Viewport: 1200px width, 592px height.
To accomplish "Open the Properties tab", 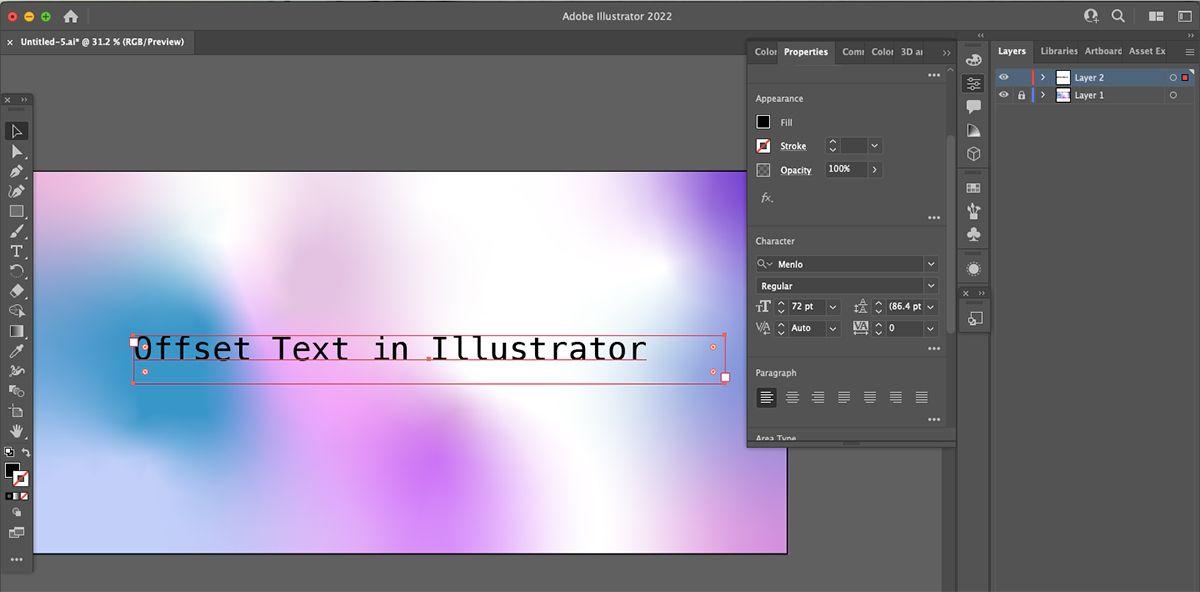I will point(805,52).
